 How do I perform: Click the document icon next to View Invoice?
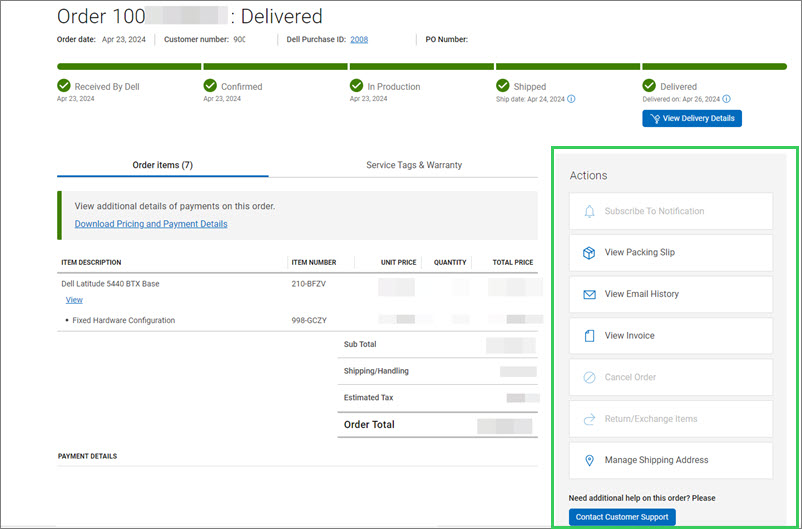pyautogui.click(x=589, y=336)
